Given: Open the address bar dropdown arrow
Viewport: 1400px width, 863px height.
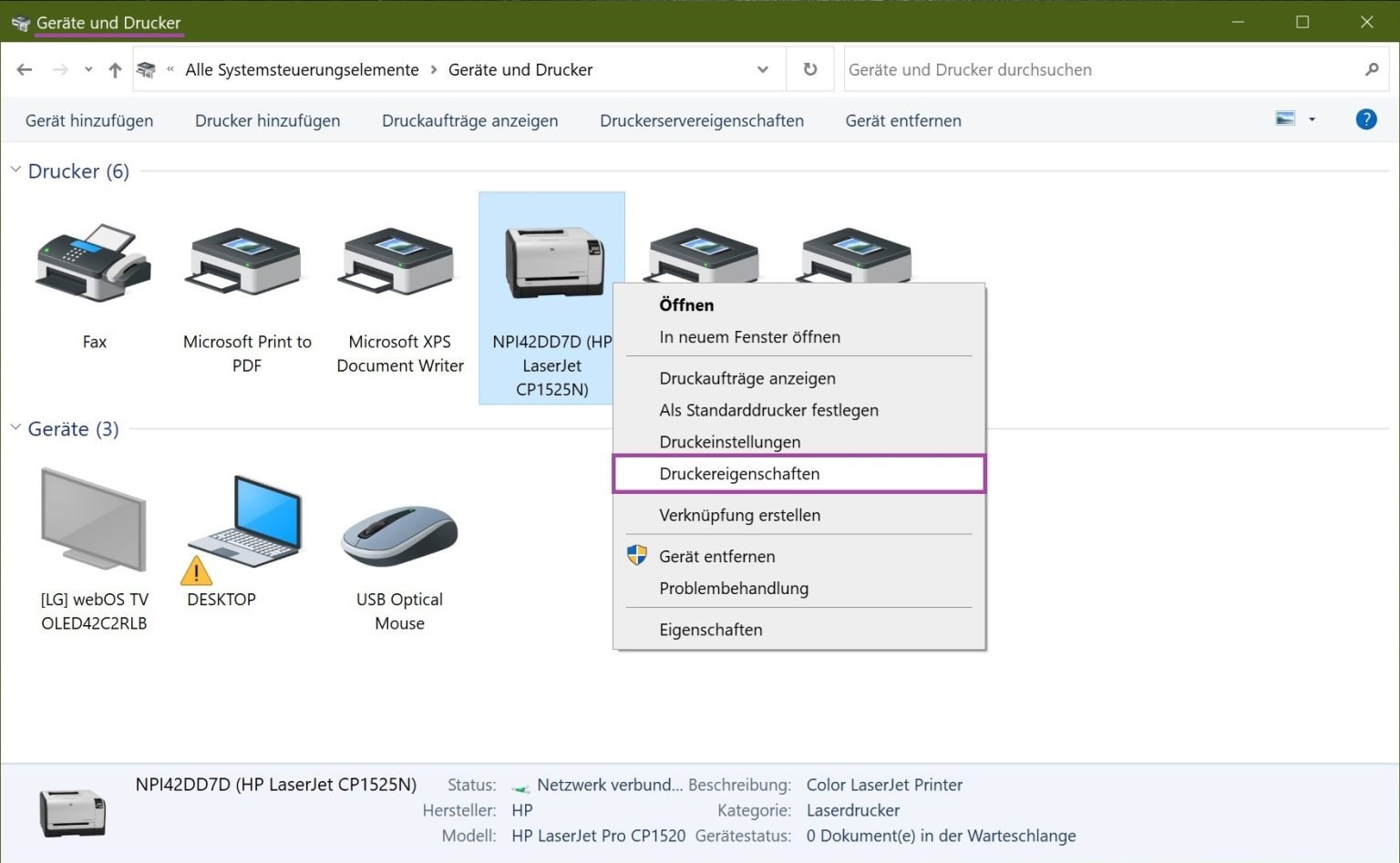Looking at the screenshot, I should (762, 69).
